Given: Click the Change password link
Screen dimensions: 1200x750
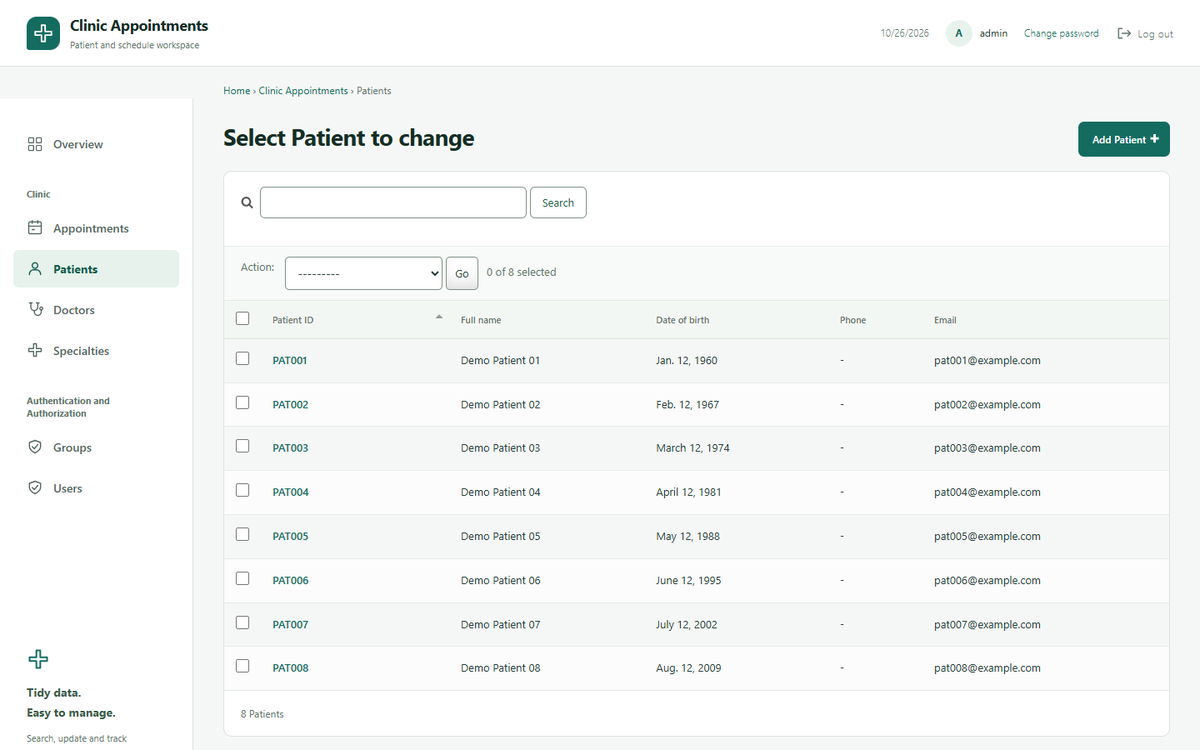Looking at the screenshot, I should (x=1061, y=33).
